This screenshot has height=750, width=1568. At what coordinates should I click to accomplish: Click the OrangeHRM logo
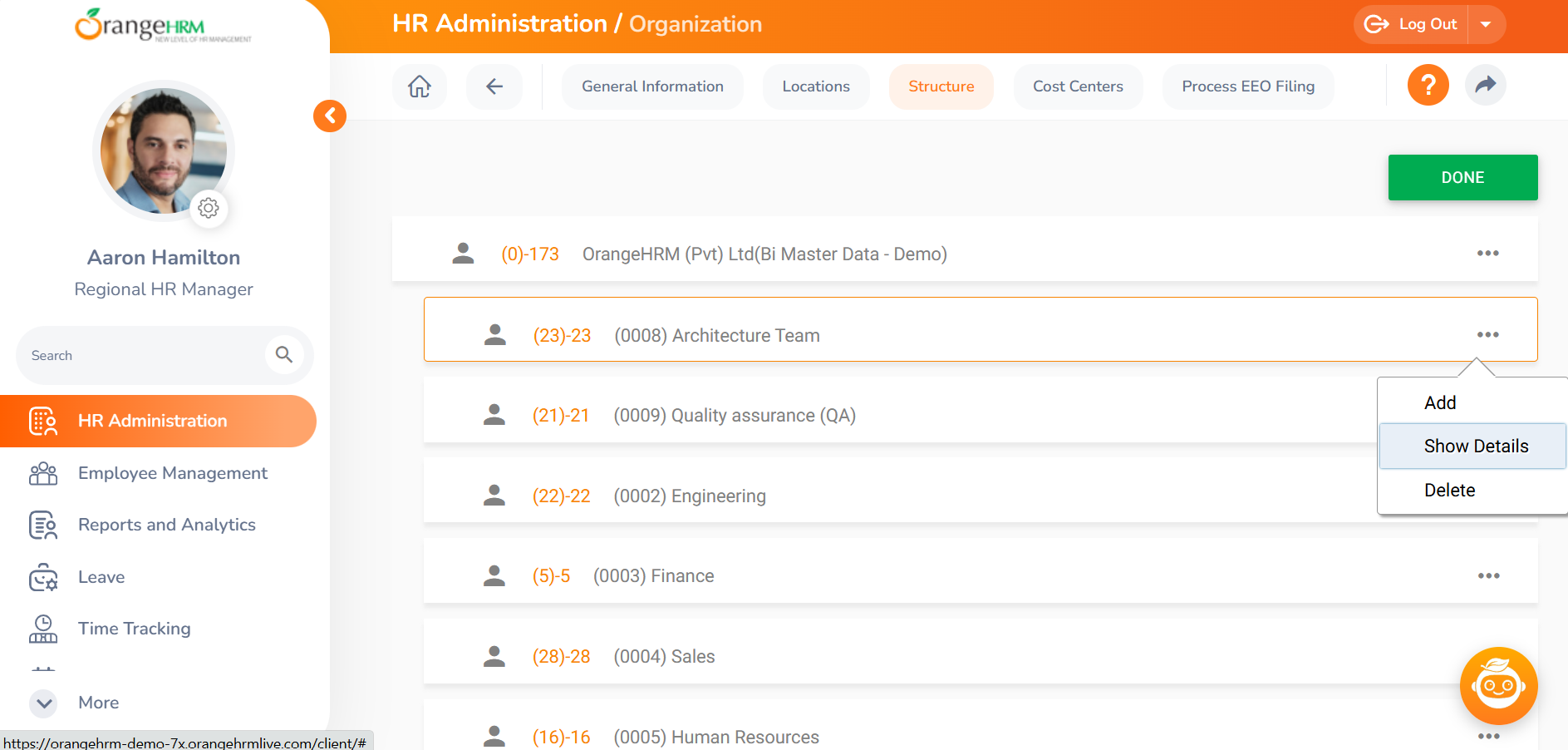(163, 25)
